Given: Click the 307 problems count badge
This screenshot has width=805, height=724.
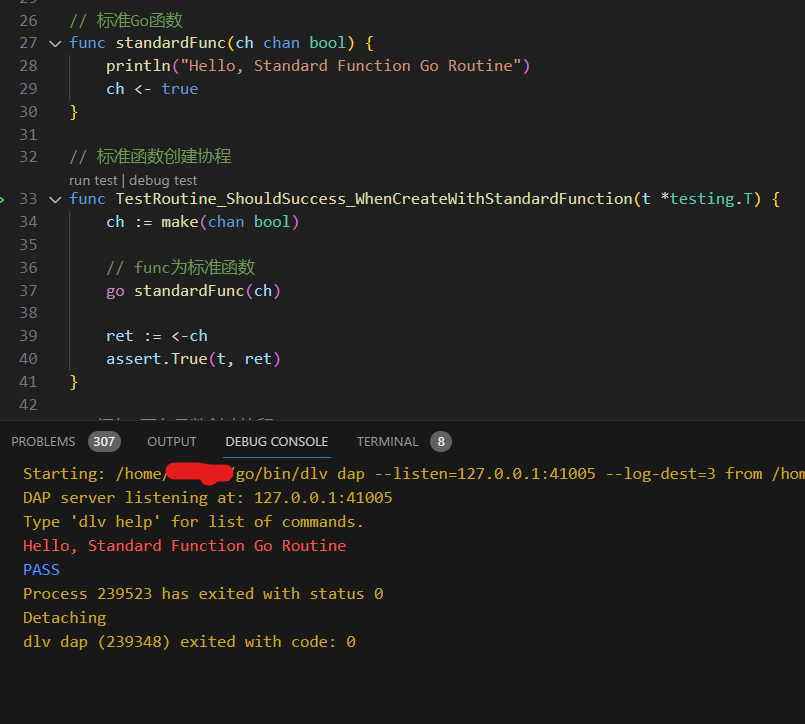Looking at the screenshot, I should pos(104,441).
